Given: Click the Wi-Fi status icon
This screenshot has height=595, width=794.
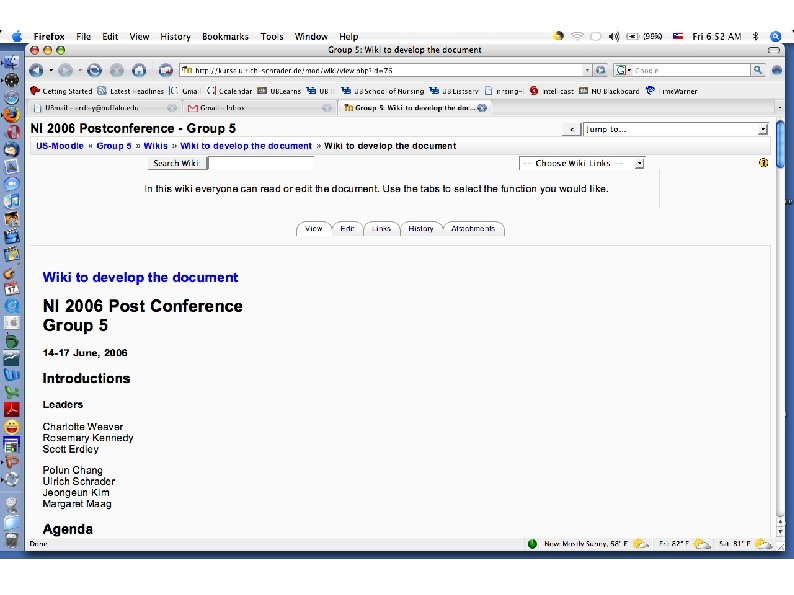Looking at the screenshot, I should [577, 36].
